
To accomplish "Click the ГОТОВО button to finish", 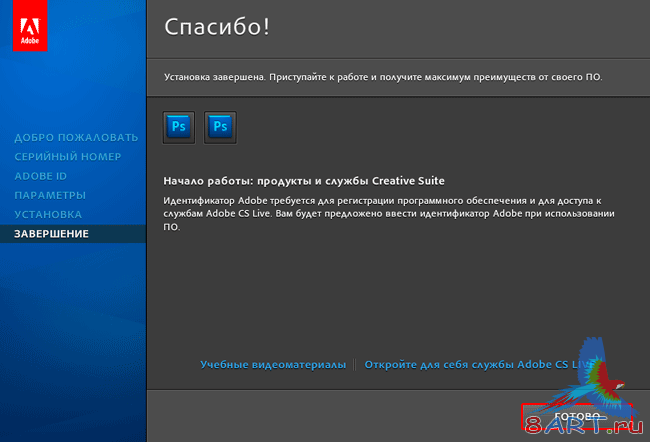I will [577, 416].
